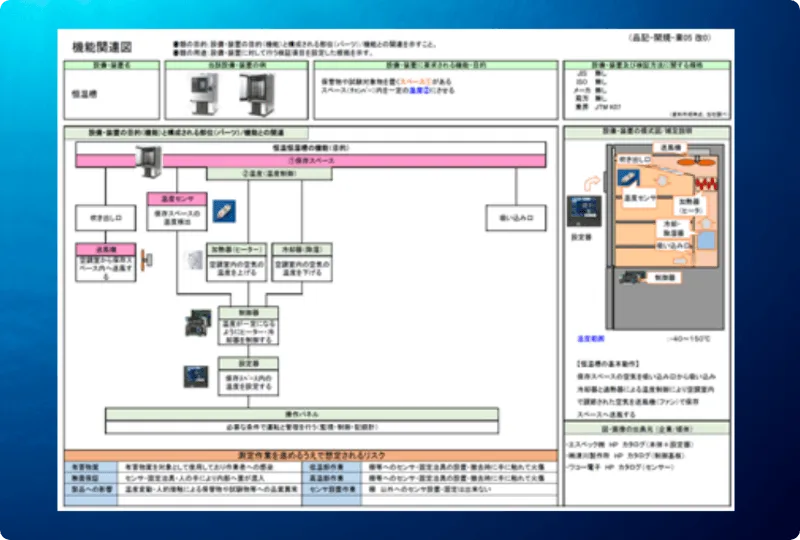This screenshot has height=540, width=800.
Task: Click the orange risk section header
Action: coord(310,454)
